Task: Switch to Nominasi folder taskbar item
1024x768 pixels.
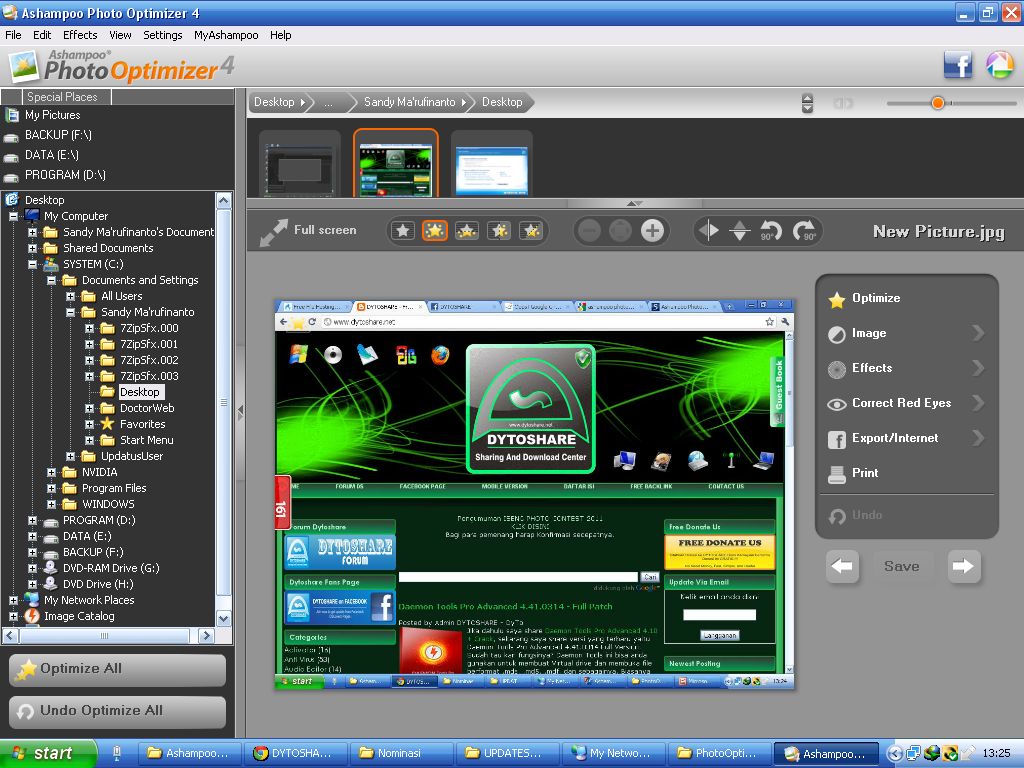Action: 401,754
